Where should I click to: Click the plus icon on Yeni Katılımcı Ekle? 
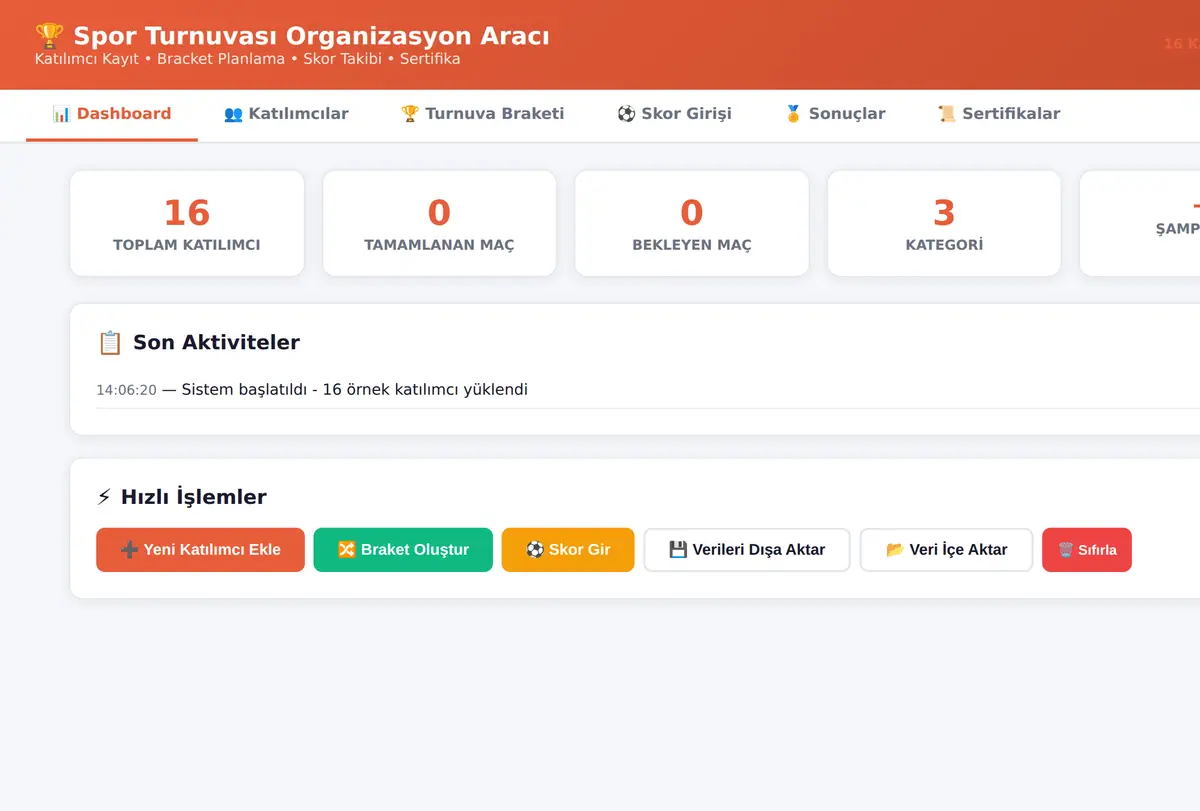click(129, 550)
